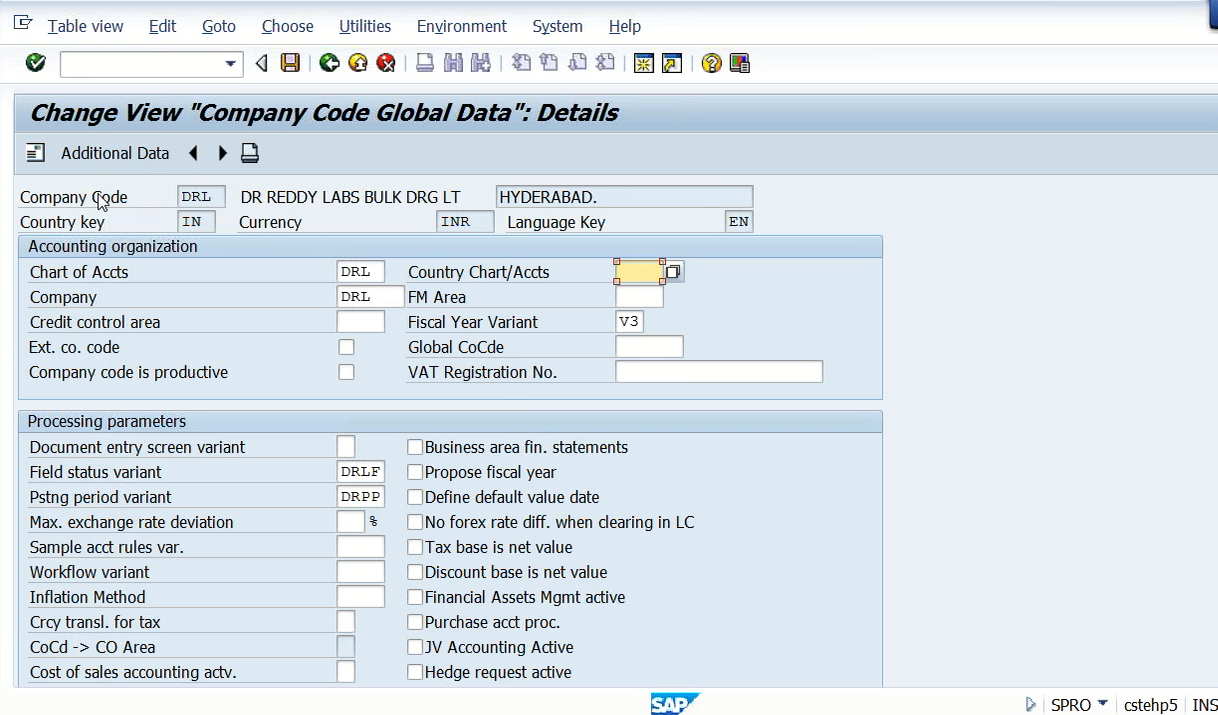The width and height of the screenshot is (1218, 715).
Task: Click the collapse command field triangle
Action: [262, 64]
